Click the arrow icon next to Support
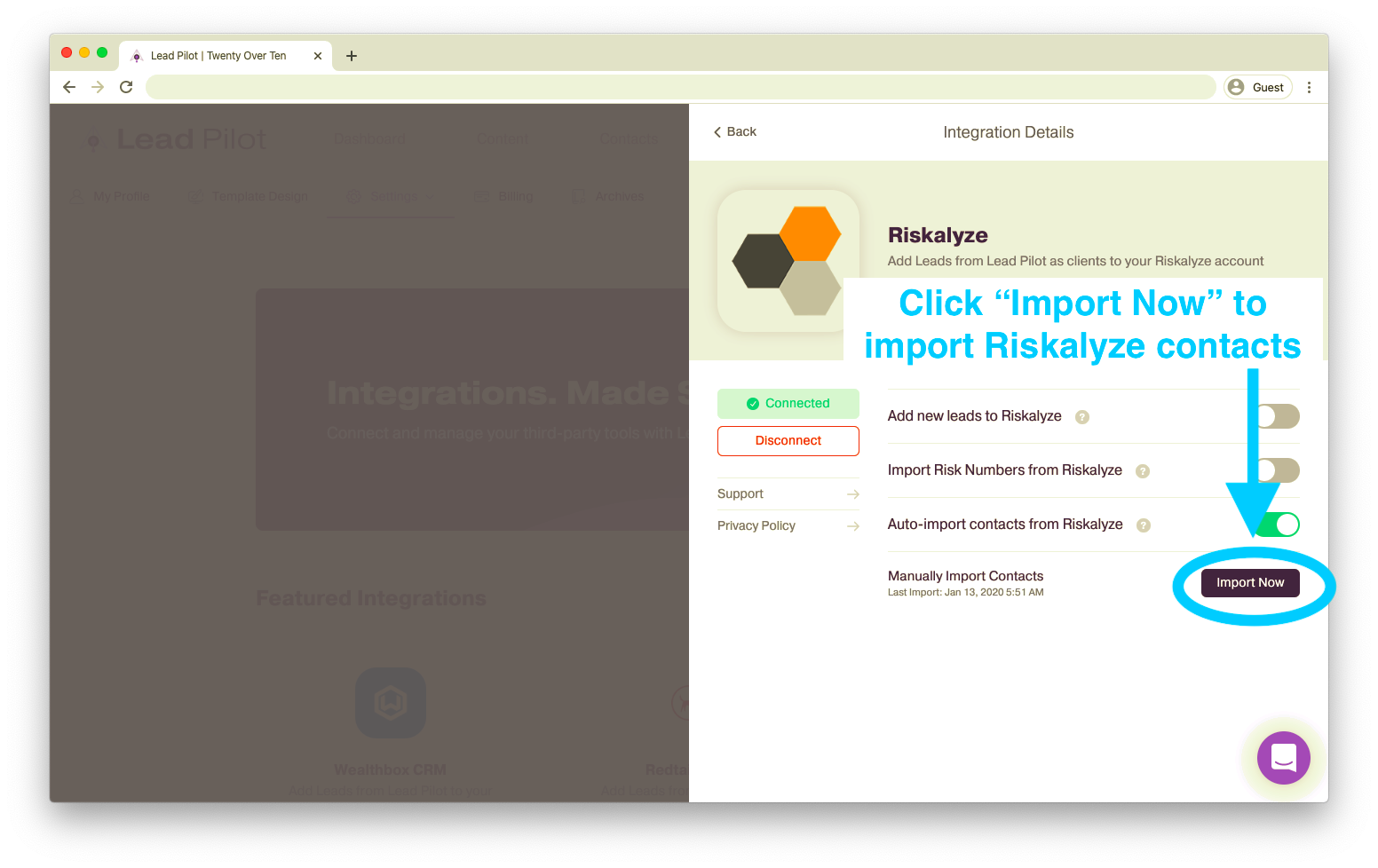This screenshot has width=1378, height=868. (x=853, y=494)
